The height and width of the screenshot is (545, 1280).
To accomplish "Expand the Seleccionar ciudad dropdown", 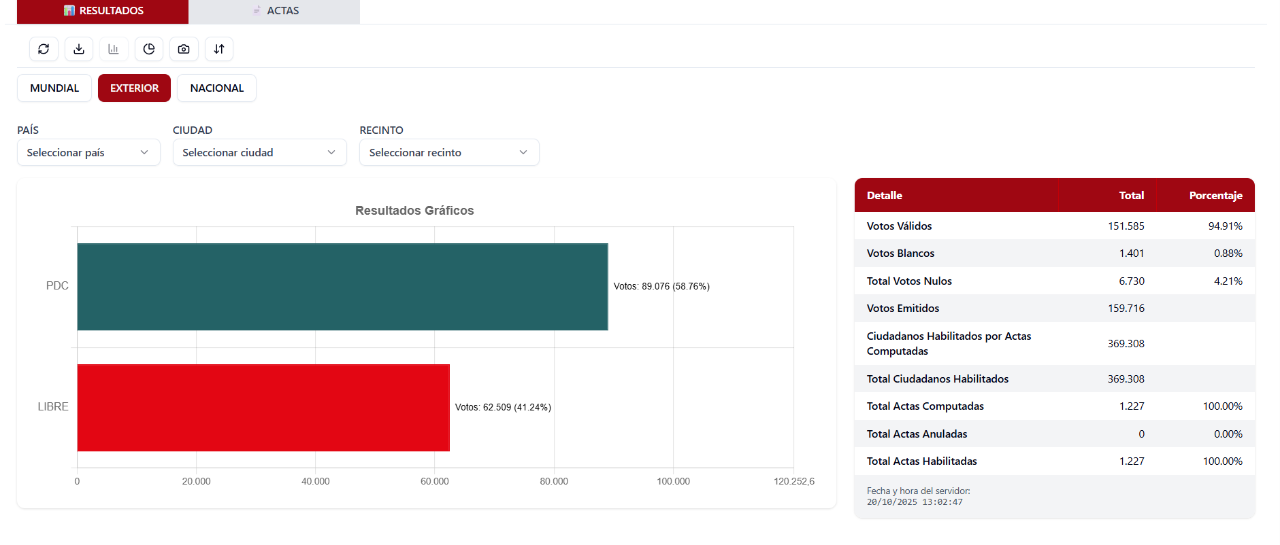I will pos(259,152).
